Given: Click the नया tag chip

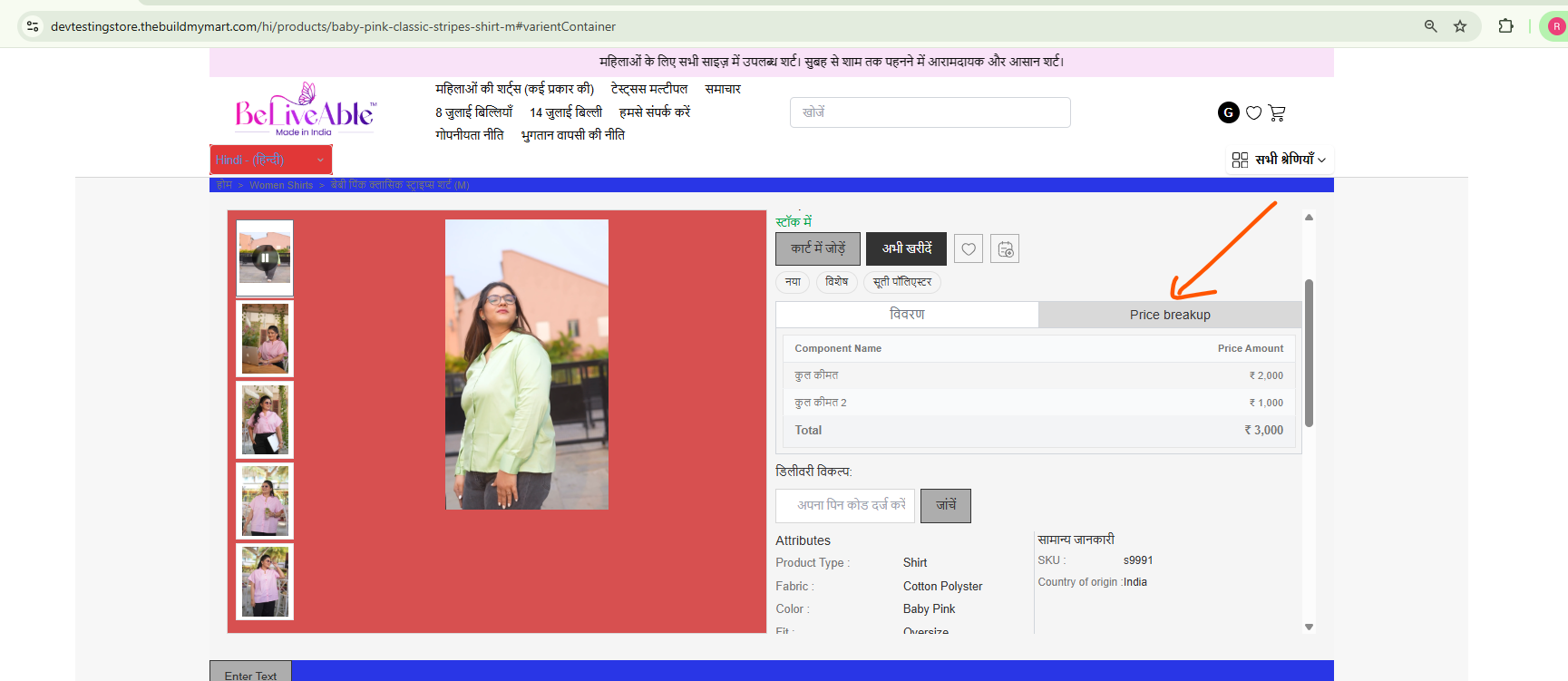Looking at the screenshot, I should (793, 282).
